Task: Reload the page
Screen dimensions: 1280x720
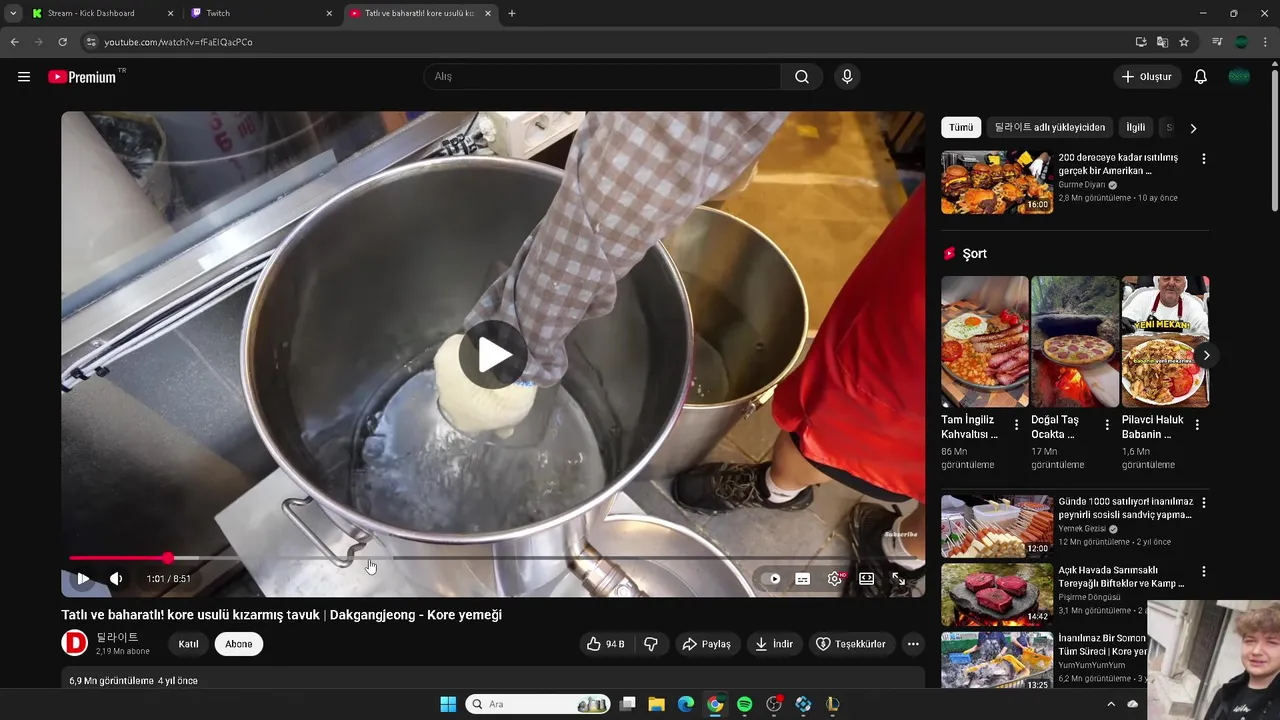Action: click(x=62, y=42)
